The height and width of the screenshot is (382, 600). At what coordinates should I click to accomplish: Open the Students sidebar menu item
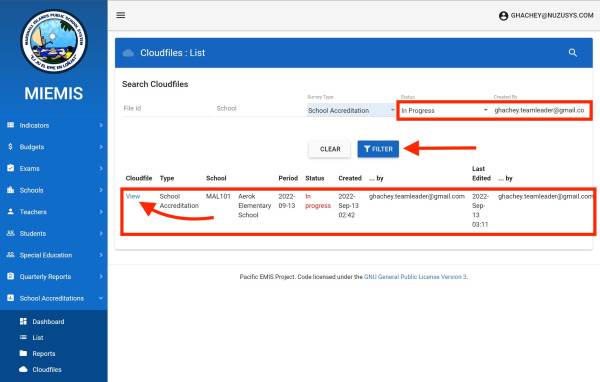54,233
